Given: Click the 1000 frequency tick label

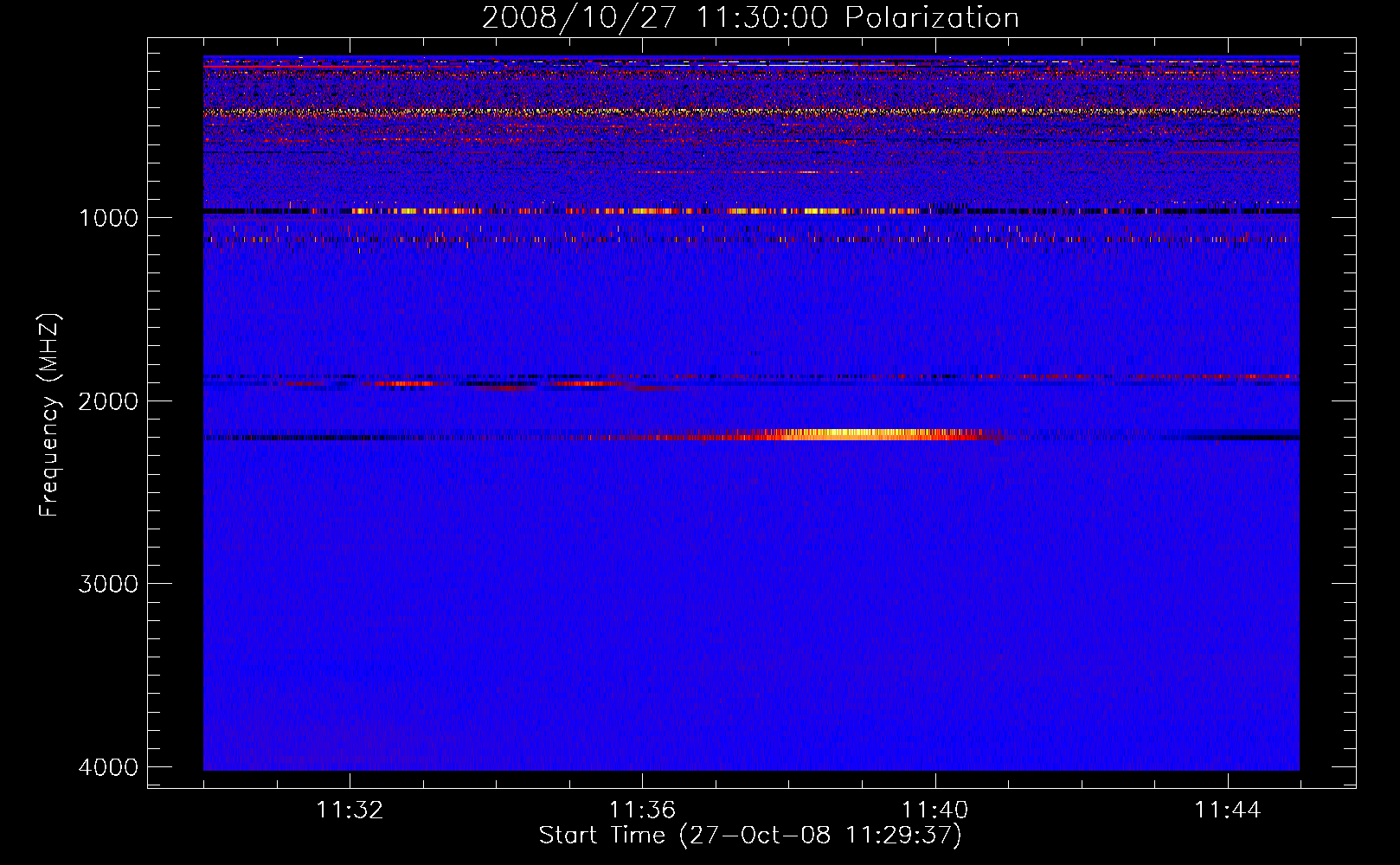Looking at the screenshot, I should tap(108, 217).
